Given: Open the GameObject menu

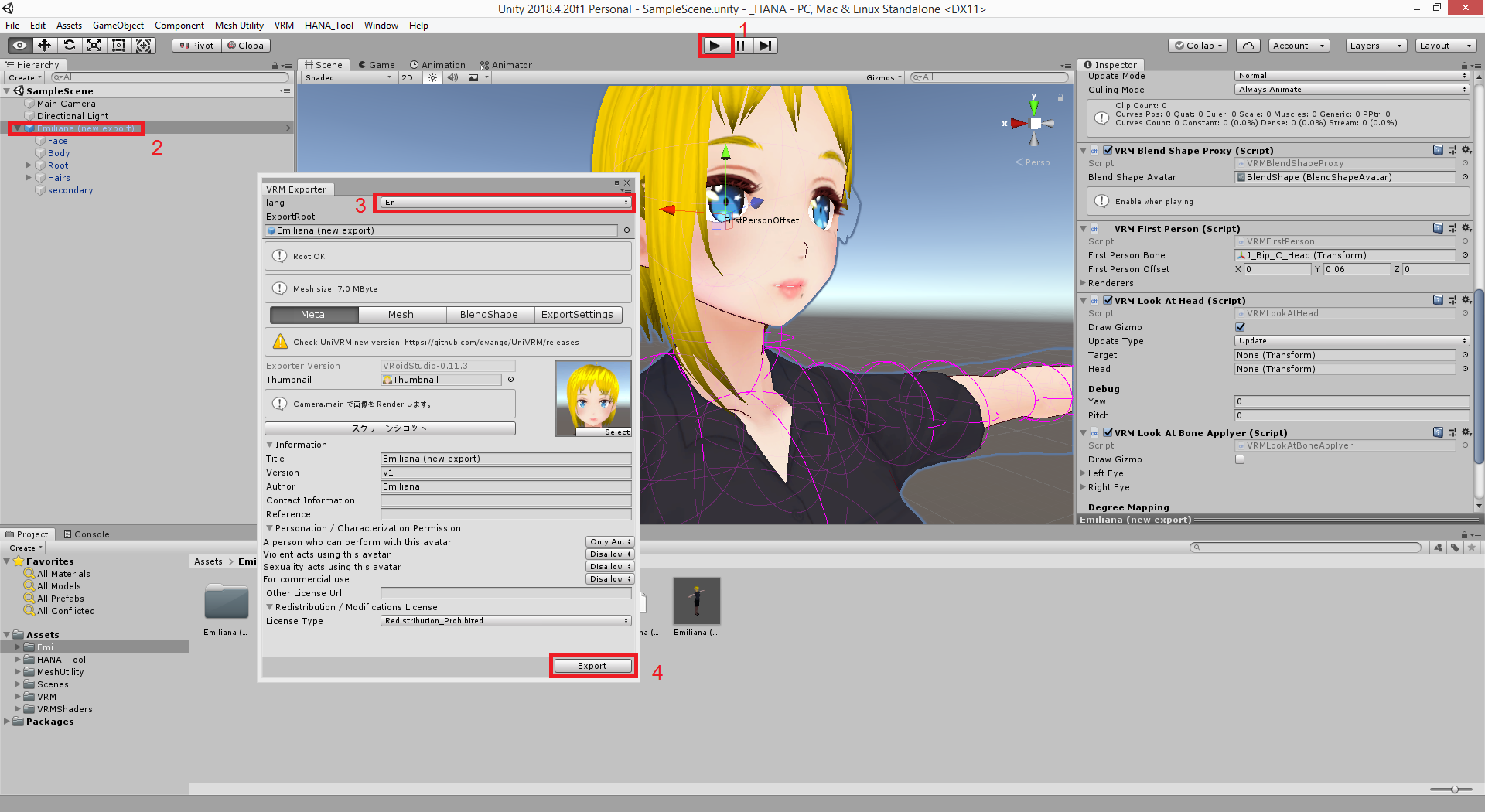Looking at the screenshot, I should tap(118, 26).
